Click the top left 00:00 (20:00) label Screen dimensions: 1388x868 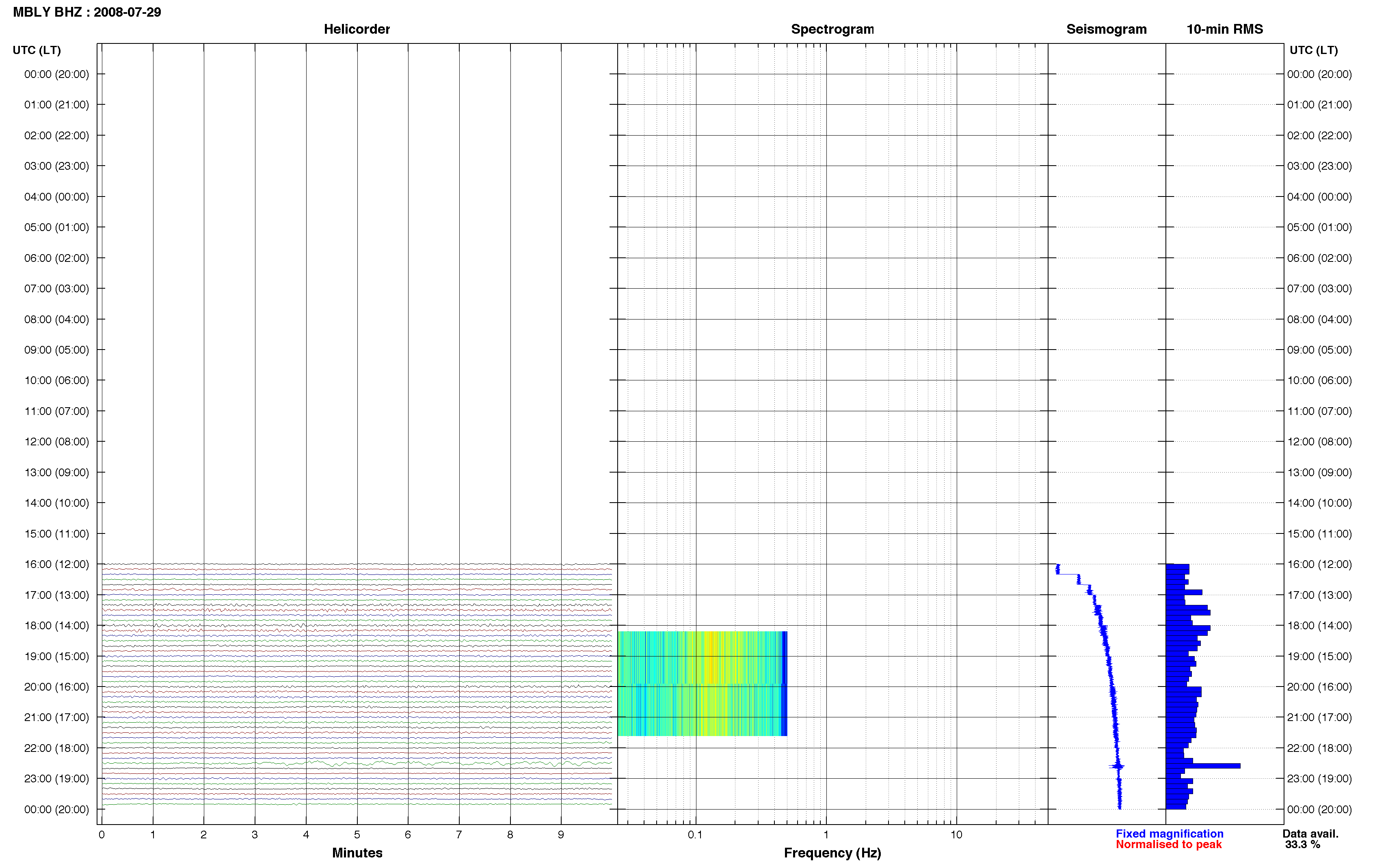(x=56, y=74)
